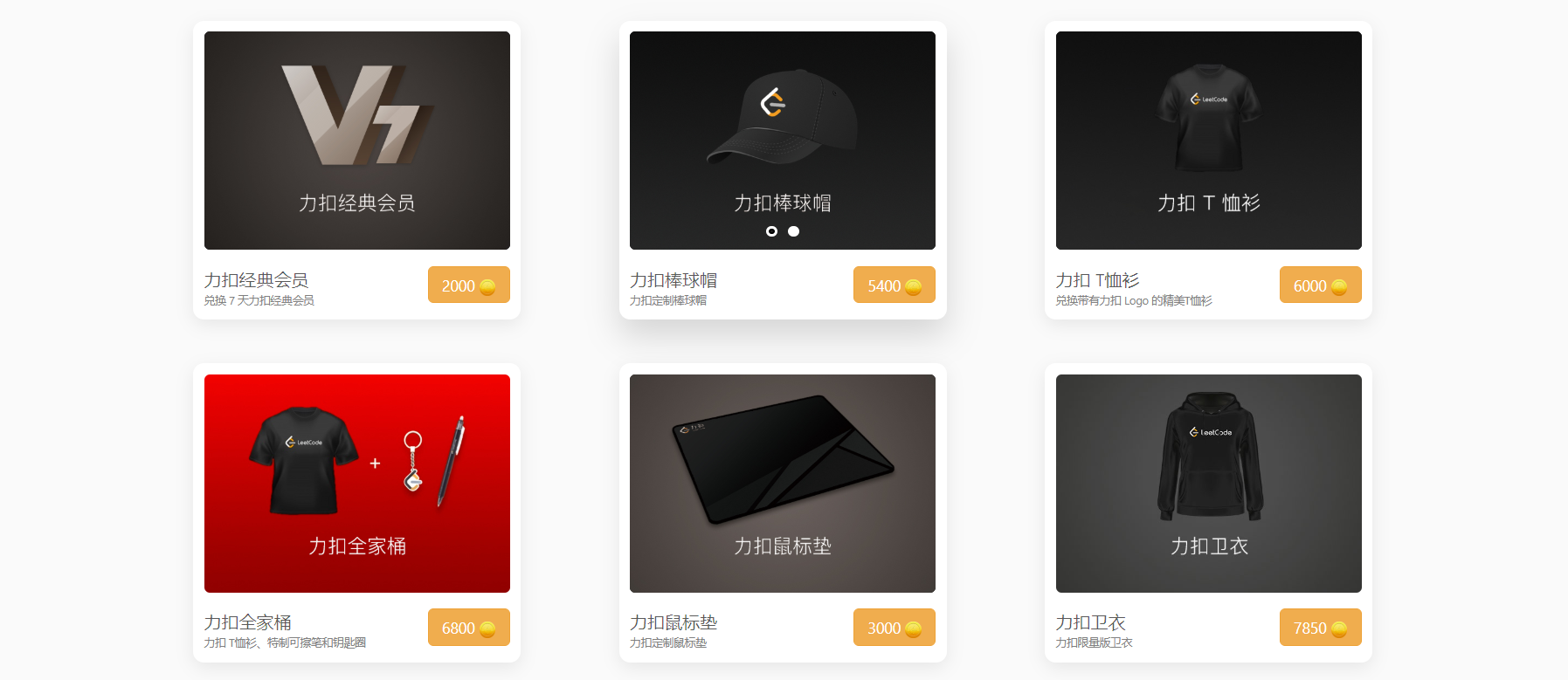This screenshot has height=680, width=1568.
Task: Open the 力扣卫衣 product title link
Action: [x=1090, y=622]
